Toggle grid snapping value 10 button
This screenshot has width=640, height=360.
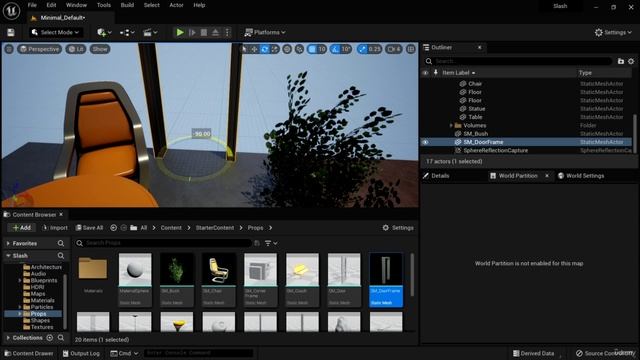pyautogui.click(x=317, y=49)
